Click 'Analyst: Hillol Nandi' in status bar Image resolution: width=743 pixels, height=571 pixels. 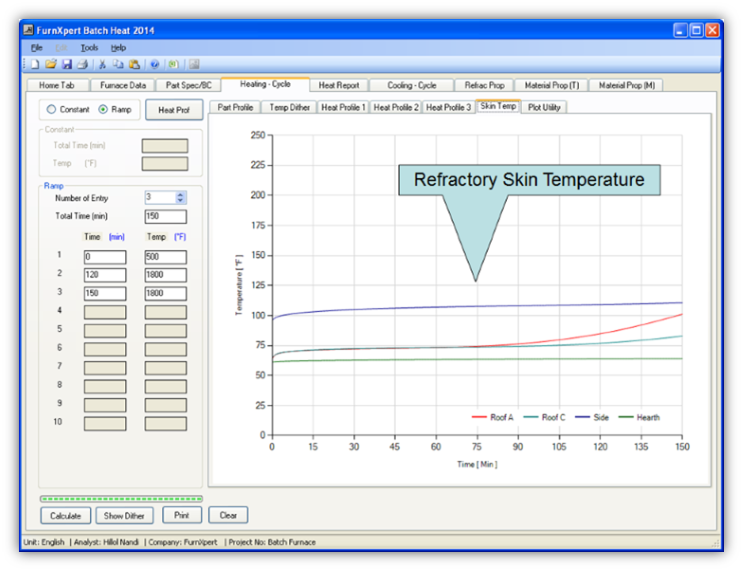tap(107, 542)
